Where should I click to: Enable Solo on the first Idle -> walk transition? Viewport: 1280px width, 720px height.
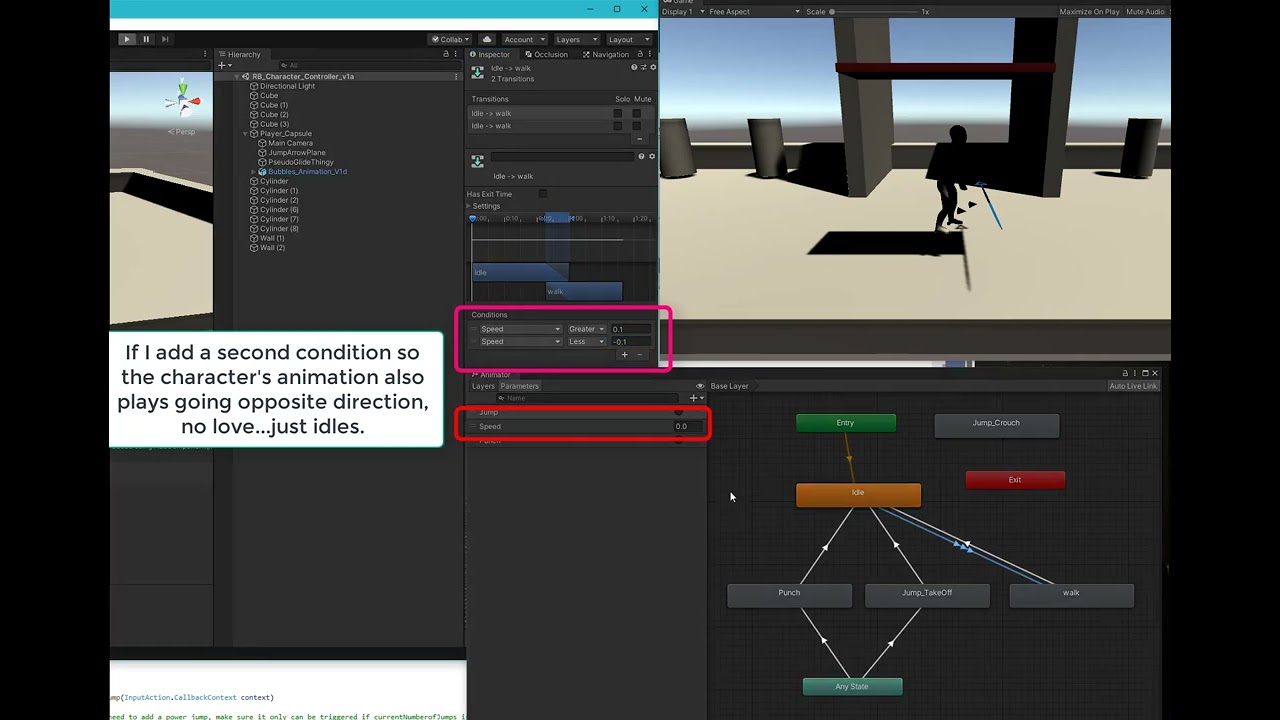(x=619, y=113)
